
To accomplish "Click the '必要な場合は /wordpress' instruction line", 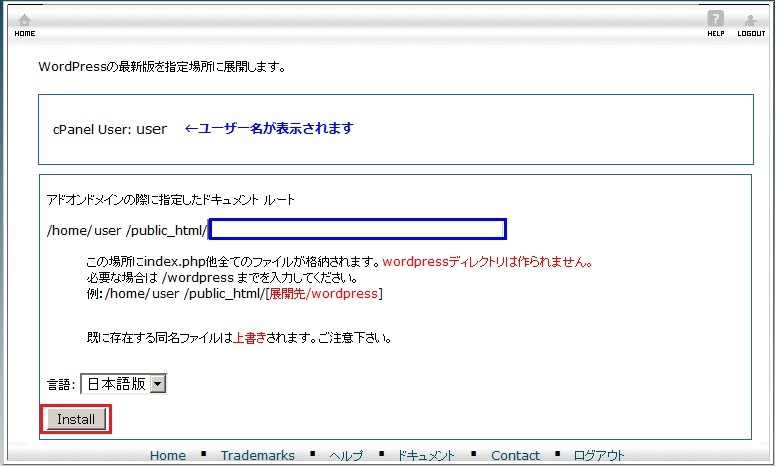I will coord(222,278).
